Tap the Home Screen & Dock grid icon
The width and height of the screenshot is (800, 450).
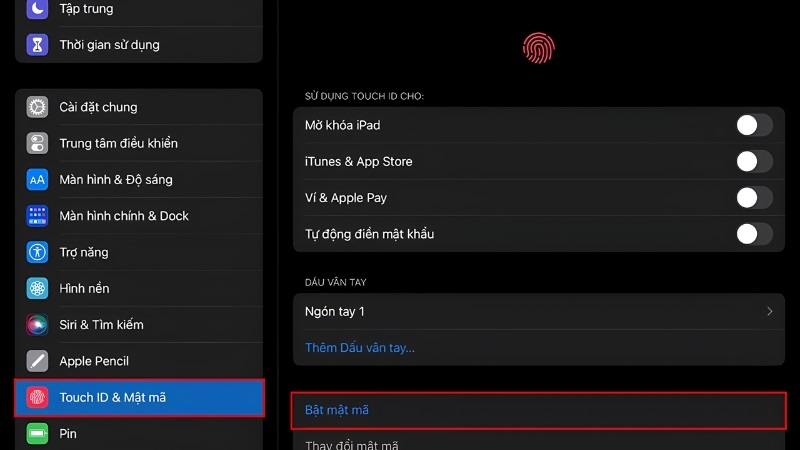[37, 216]
